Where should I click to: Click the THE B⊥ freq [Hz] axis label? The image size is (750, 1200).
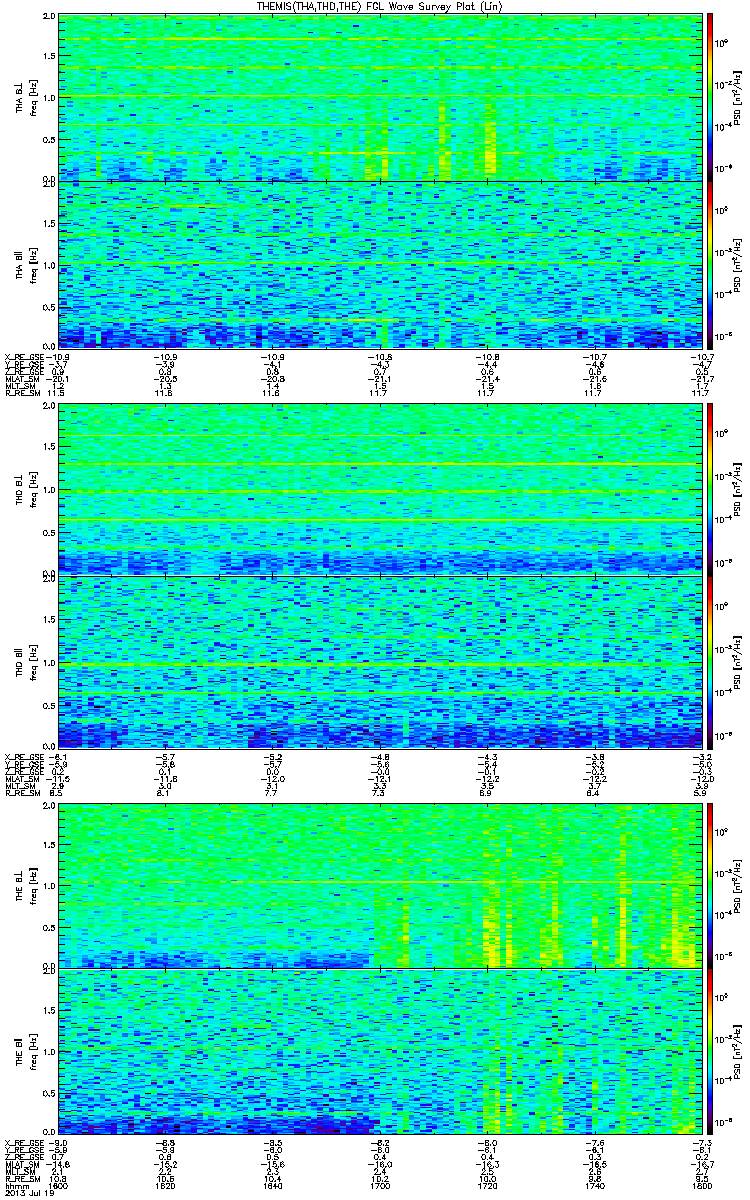click(x=25, y=884)
